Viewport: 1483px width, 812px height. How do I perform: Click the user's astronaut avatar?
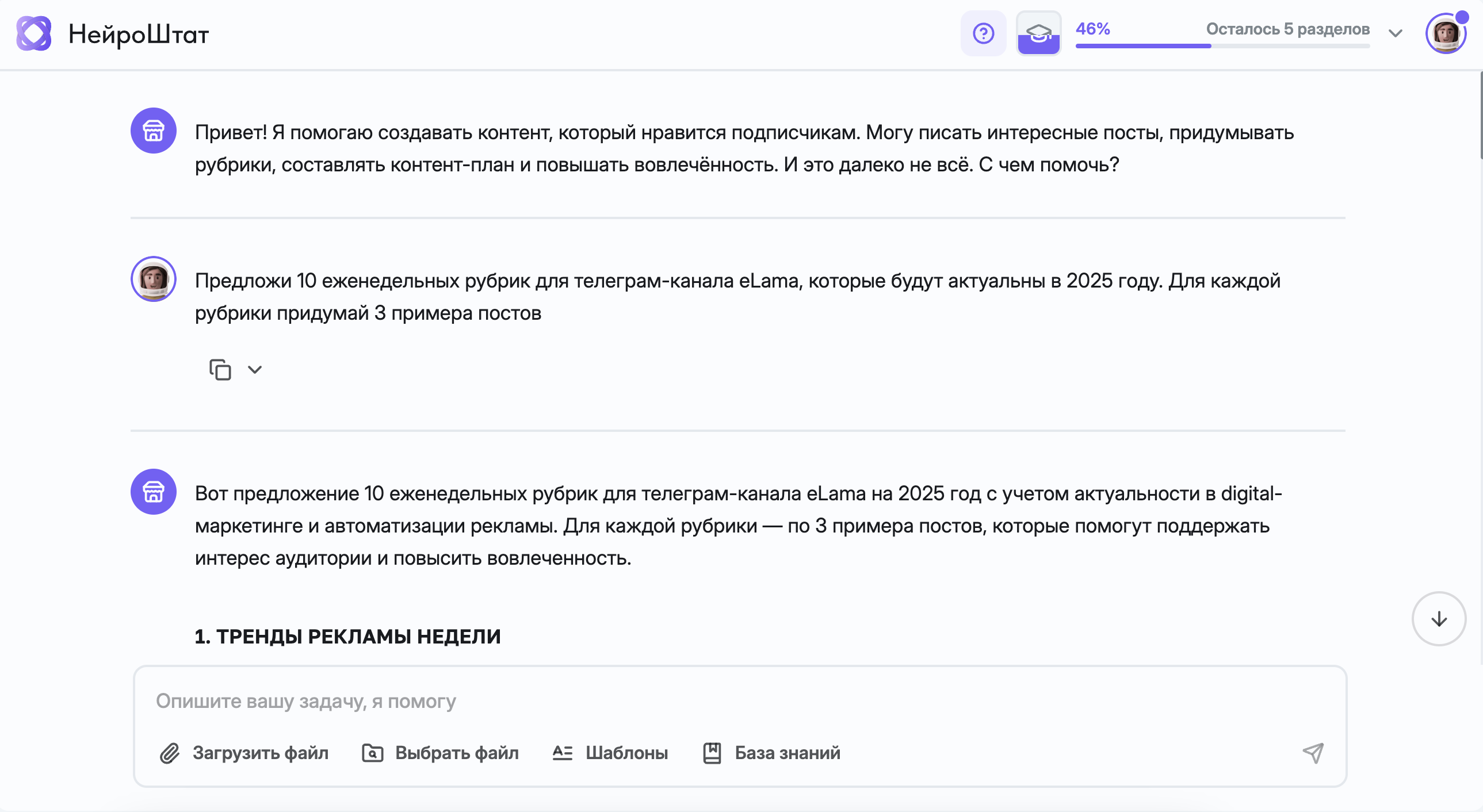pos(153,279)
